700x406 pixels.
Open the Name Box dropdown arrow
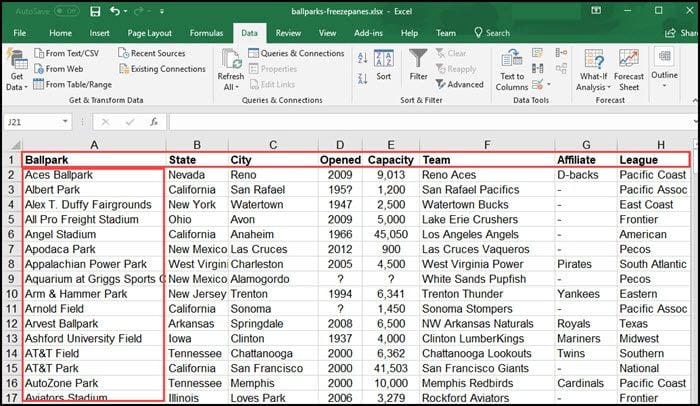pyautogui.click(x=65, y=122)
